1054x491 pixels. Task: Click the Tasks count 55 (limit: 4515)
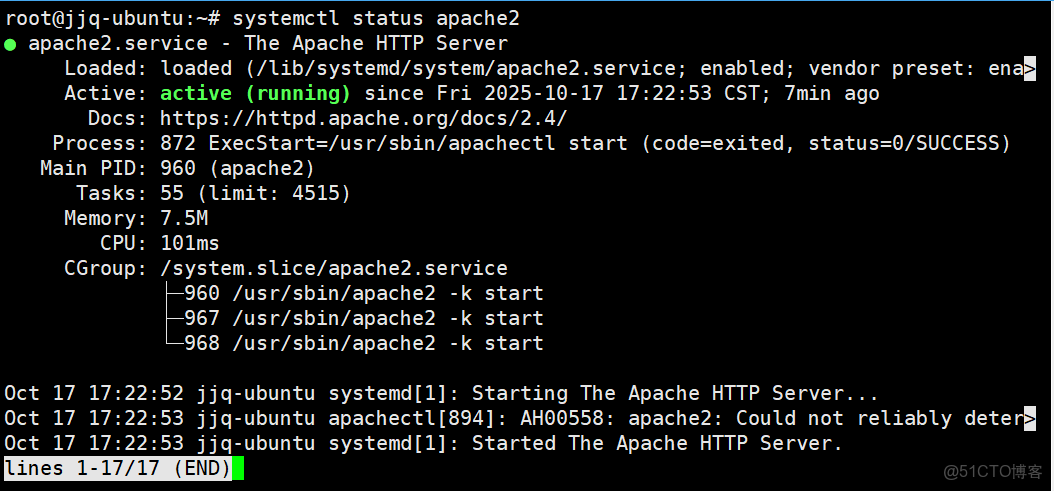tap(255, 193)
